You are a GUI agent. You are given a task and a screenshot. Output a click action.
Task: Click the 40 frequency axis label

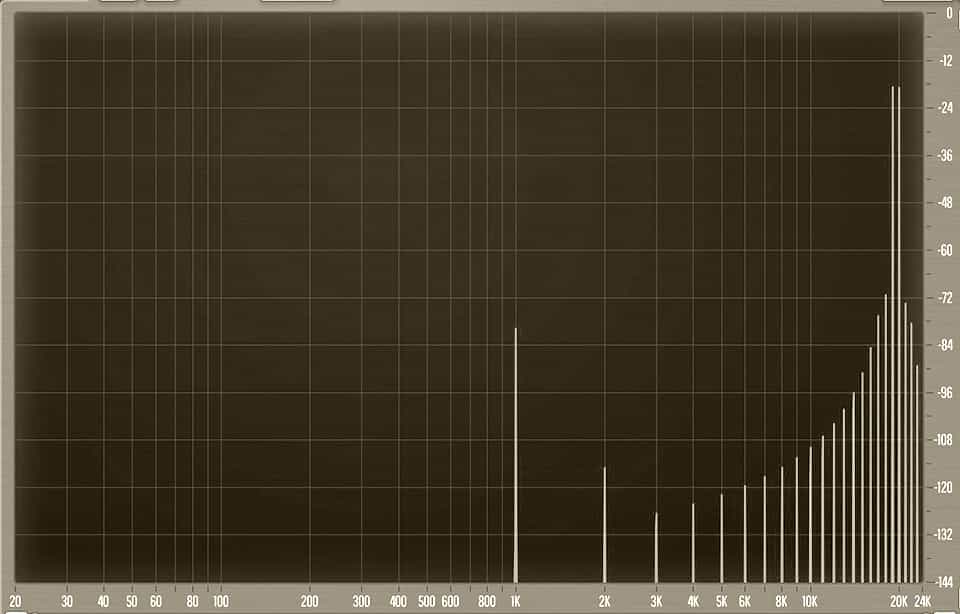(x=103, y=601)
